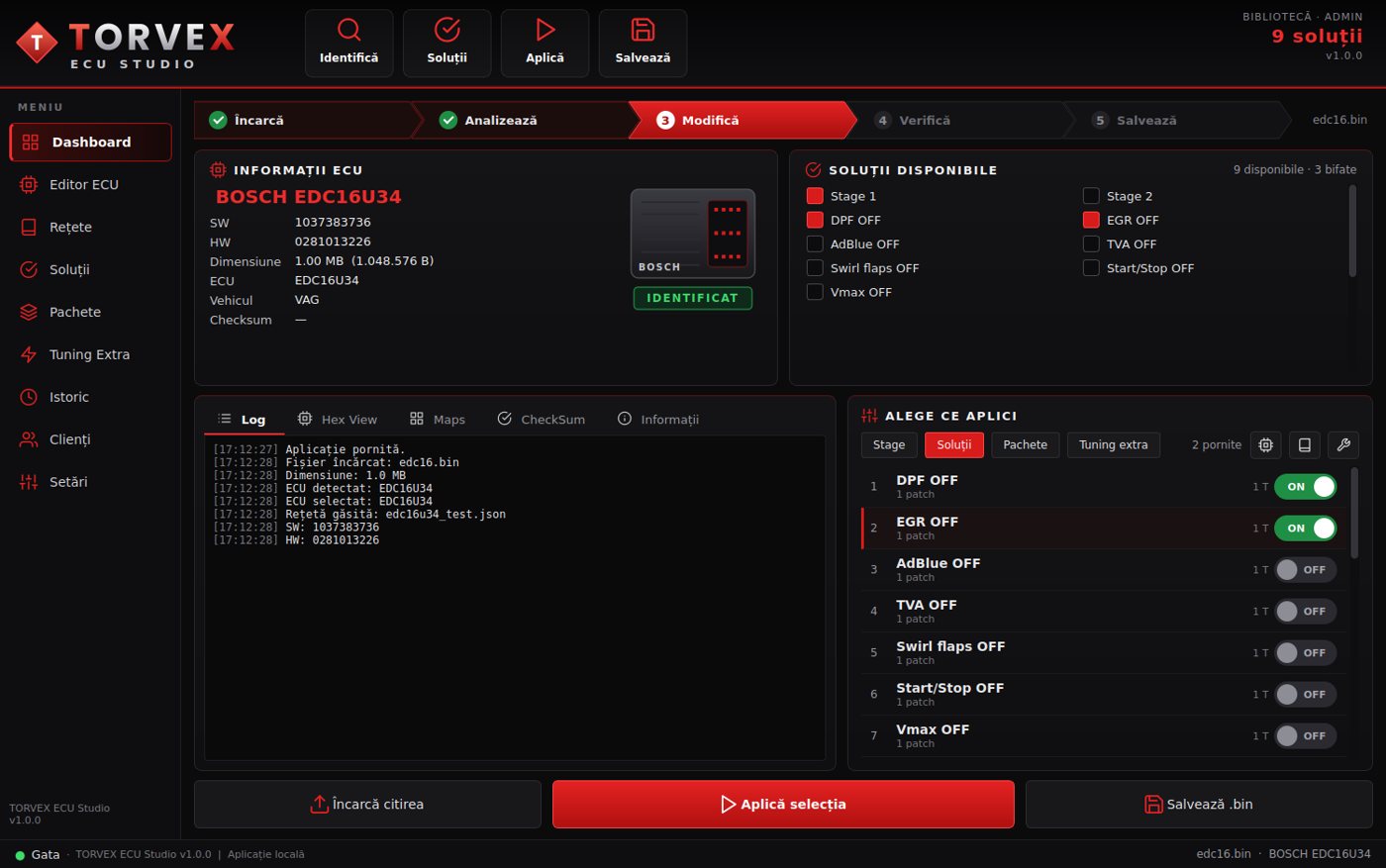Image resolution: width=1386 pixels, height=868 pixels.
Task: Open the Soluții checkmark toolbar button
Action: point(446,44)
